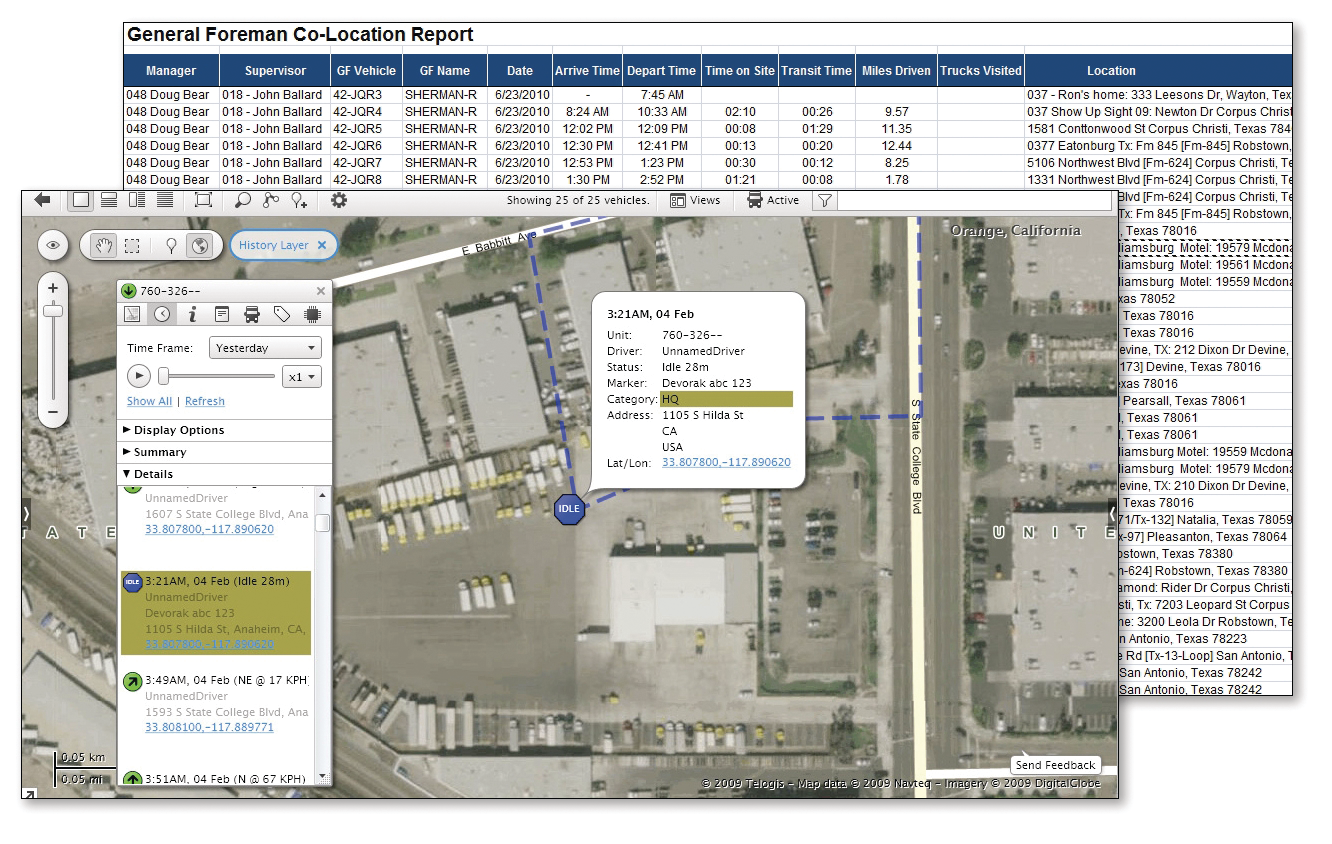Open the vehicle truck tab icon

[252, 314]
